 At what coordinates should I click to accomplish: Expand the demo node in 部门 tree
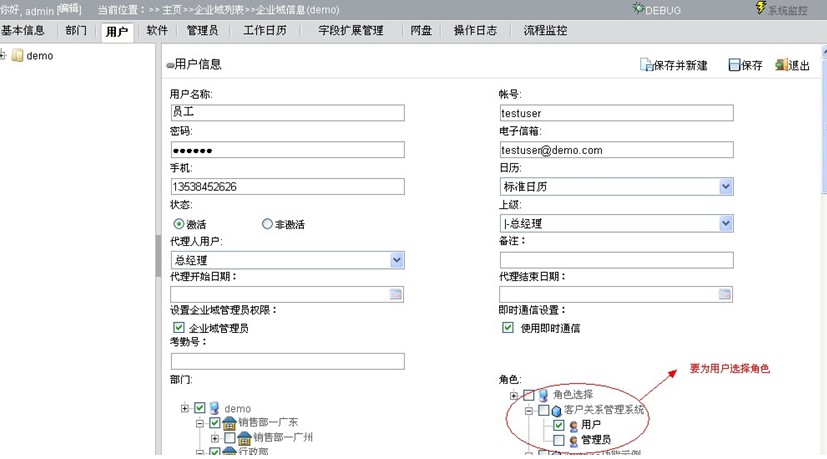pyautogui.click(x=185, y=408)
